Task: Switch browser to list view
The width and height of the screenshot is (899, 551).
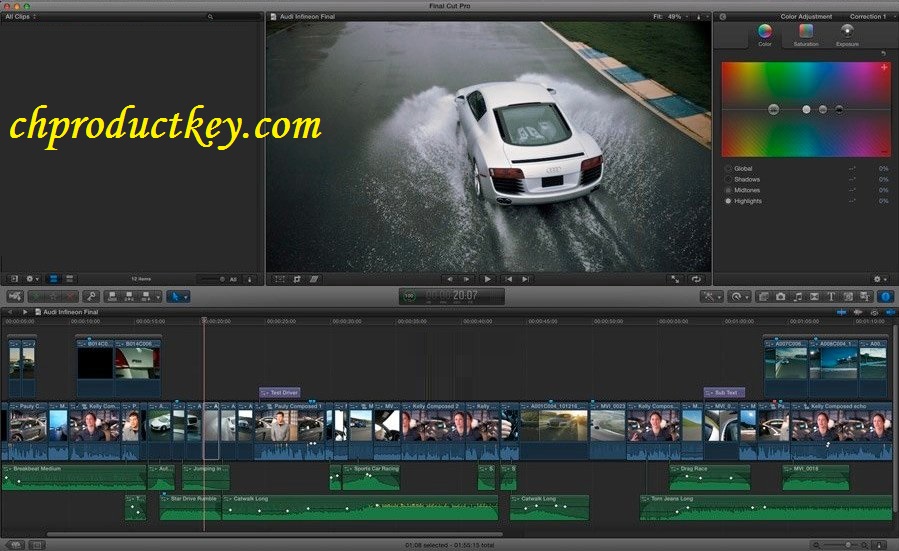Action: (69, 279)
